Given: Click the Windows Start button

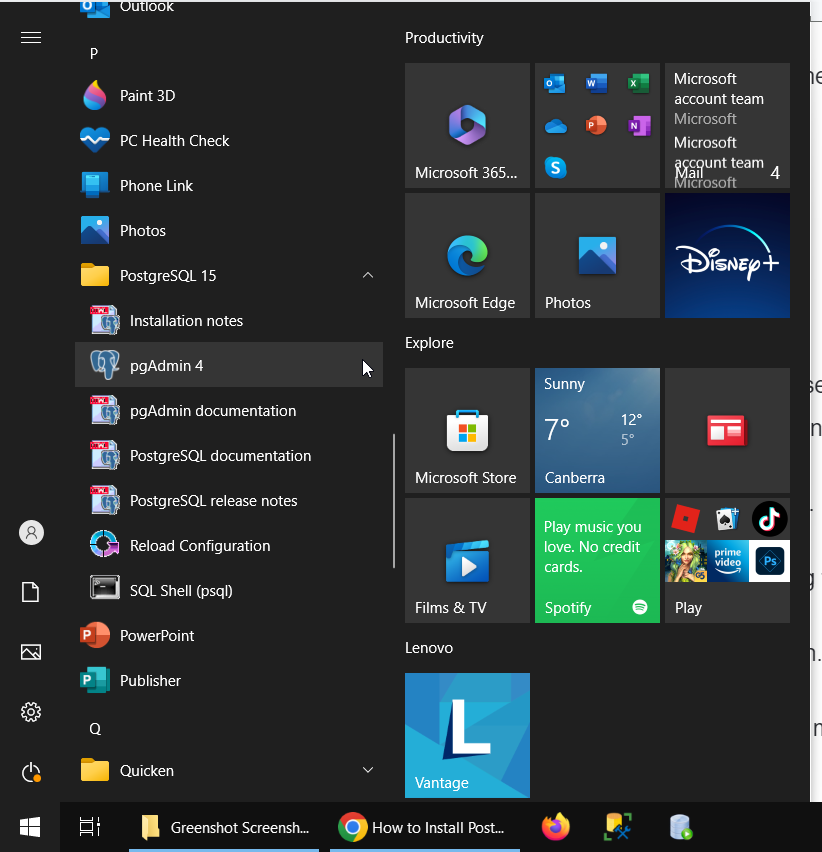Looking at the screenshot, I should click(30, 827).
